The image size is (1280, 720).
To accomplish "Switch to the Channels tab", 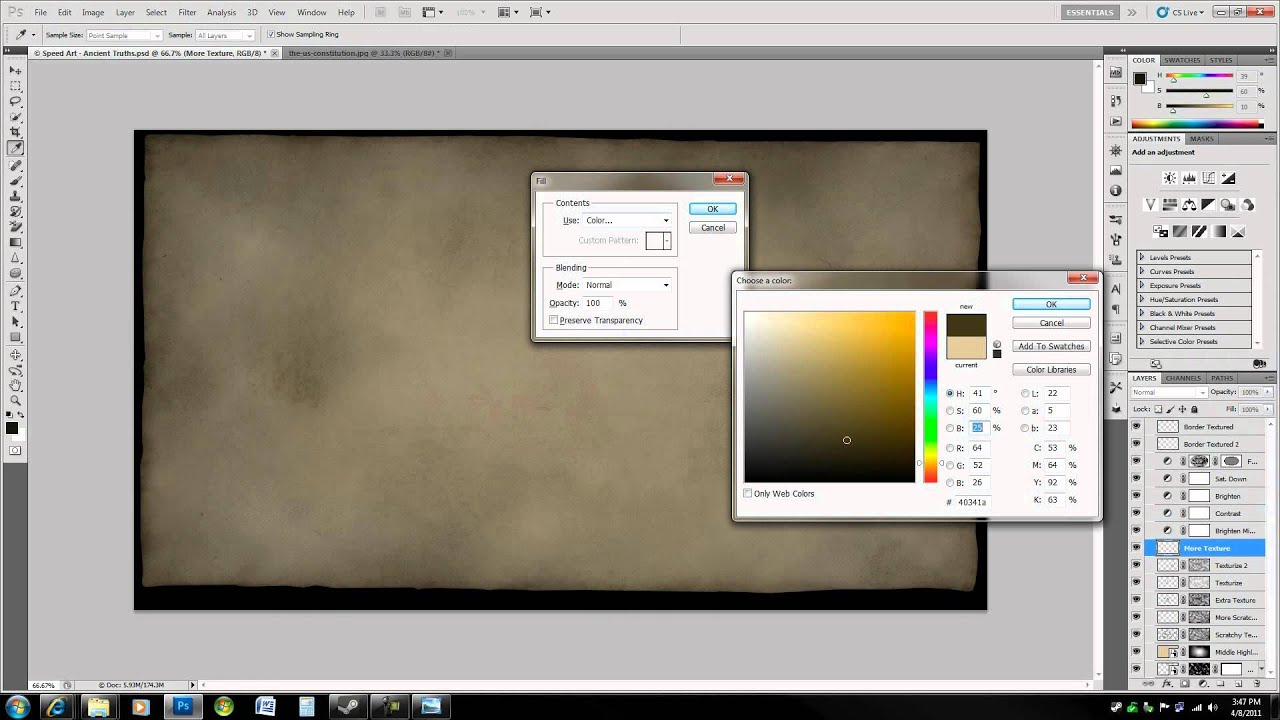I will tap(1183, 378).
